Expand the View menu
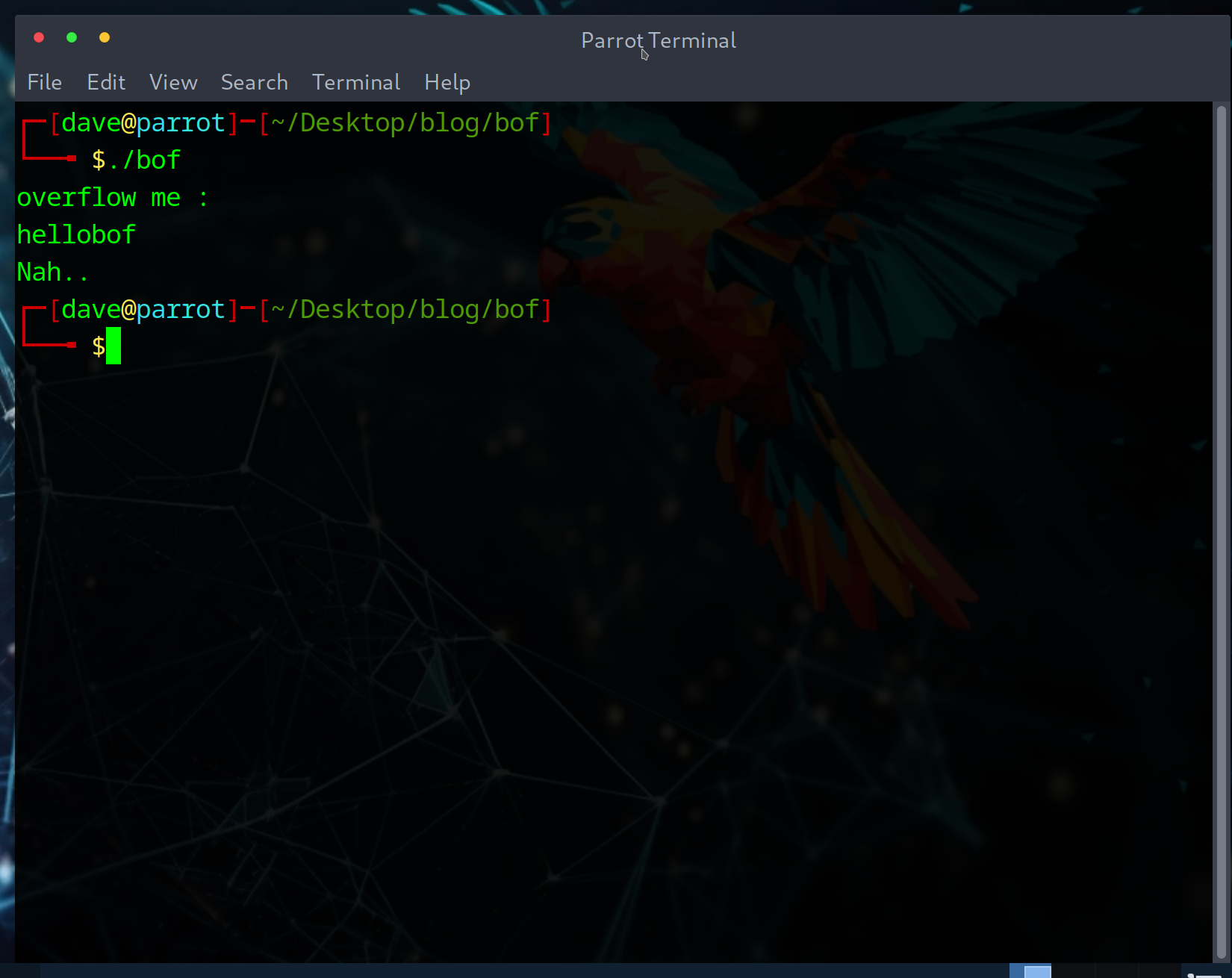The image size is (1232, 978). click(173, 82)
